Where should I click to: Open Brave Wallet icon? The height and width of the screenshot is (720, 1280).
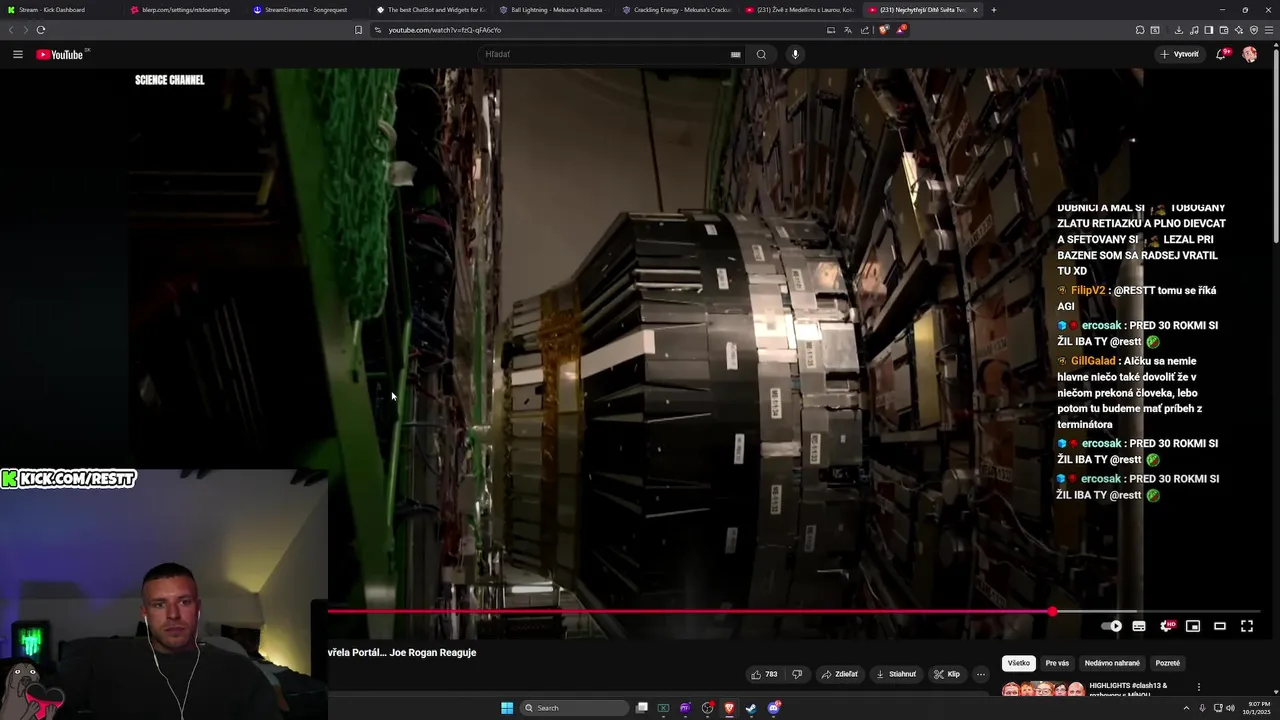coord(1224,30)
